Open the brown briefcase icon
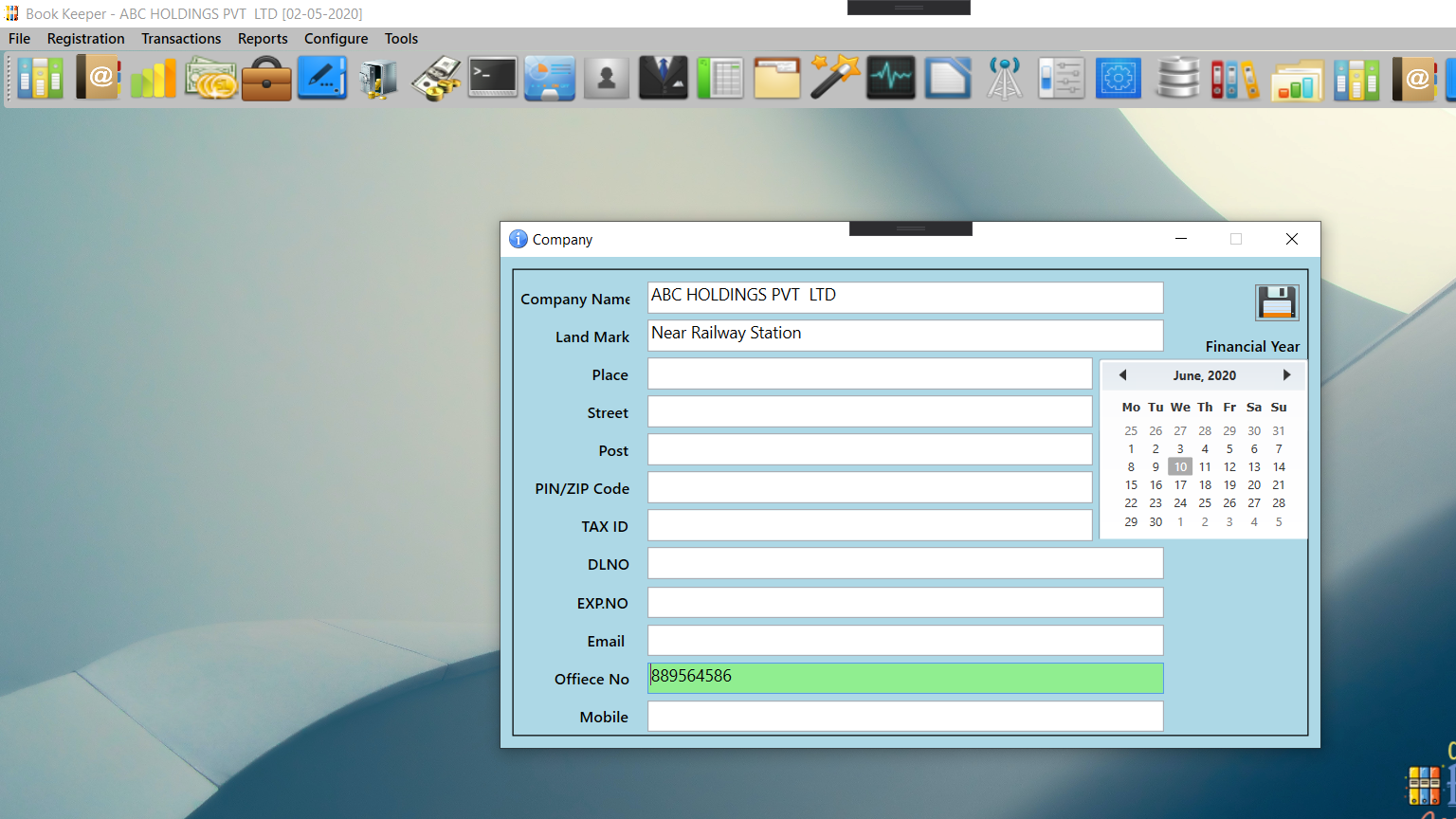Image resolution: width=1456 pixels, height=819 pixels. (266, 79)
